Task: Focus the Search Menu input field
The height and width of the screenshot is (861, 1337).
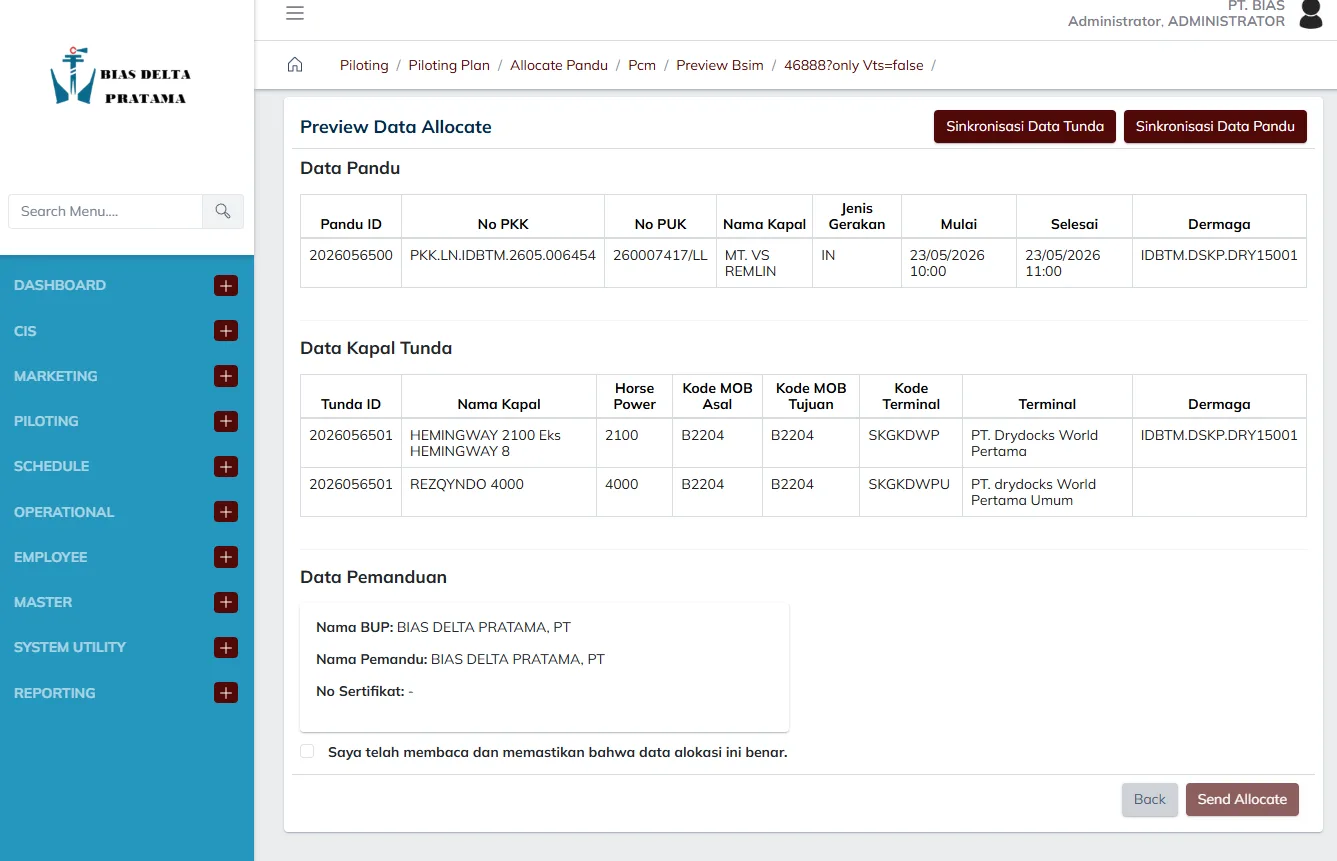Action: [x=105, y=211]
